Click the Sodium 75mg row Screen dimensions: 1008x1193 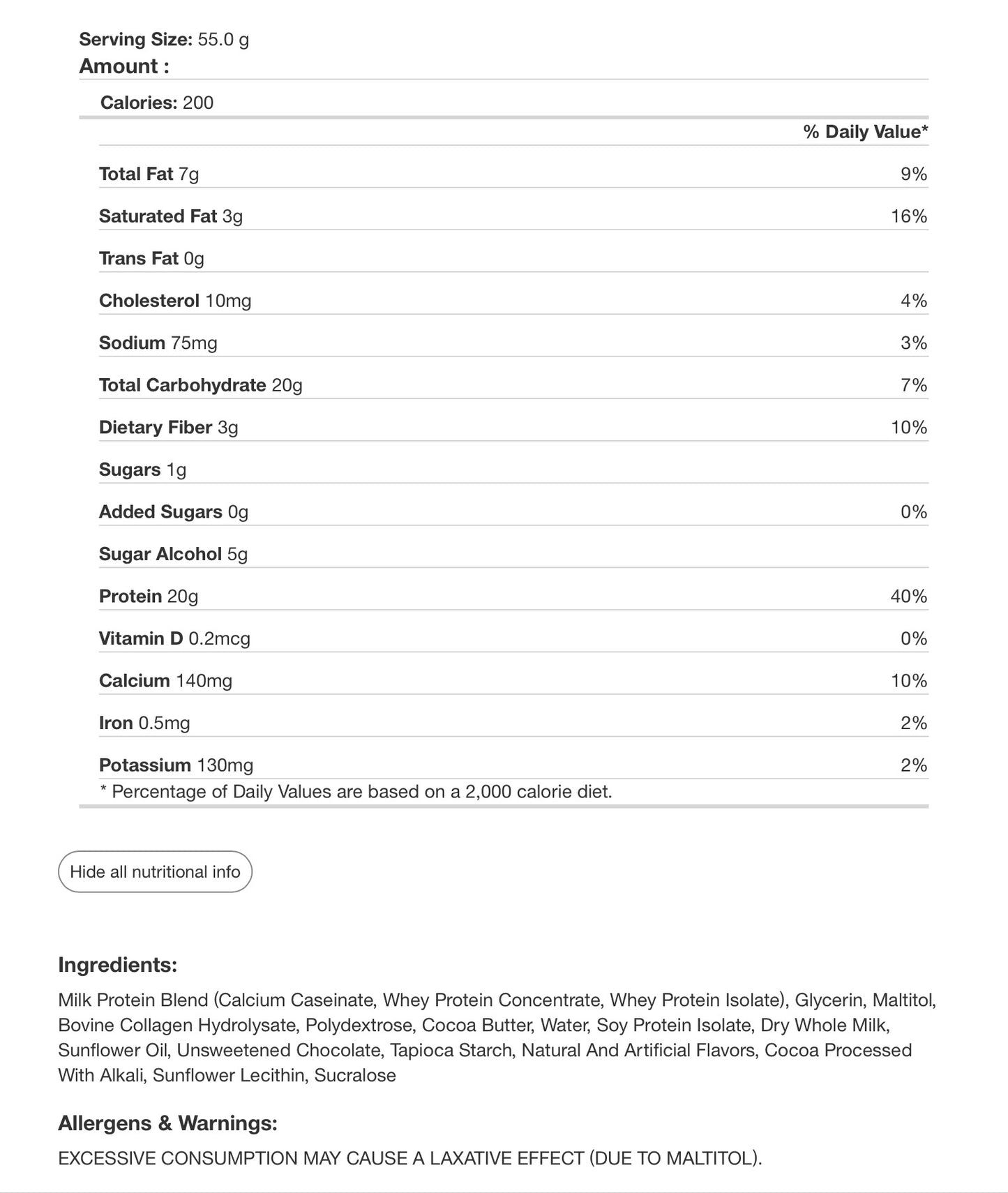tap(513, 343)
